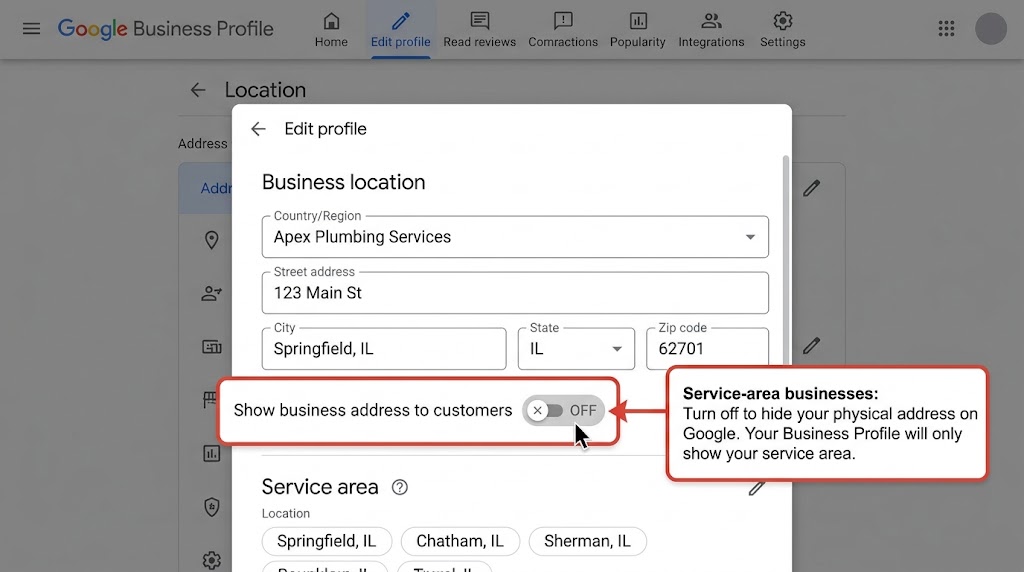Open the account avatar menu
This screenshot has width=1024, height=572.
coord(991,29)
